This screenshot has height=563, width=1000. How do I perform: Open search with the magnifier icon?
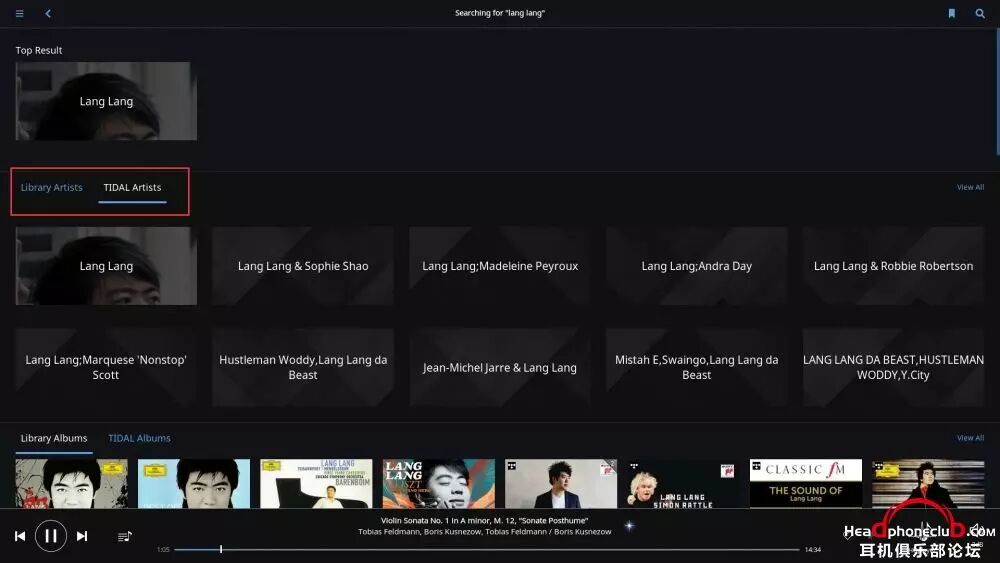point(980,13)
